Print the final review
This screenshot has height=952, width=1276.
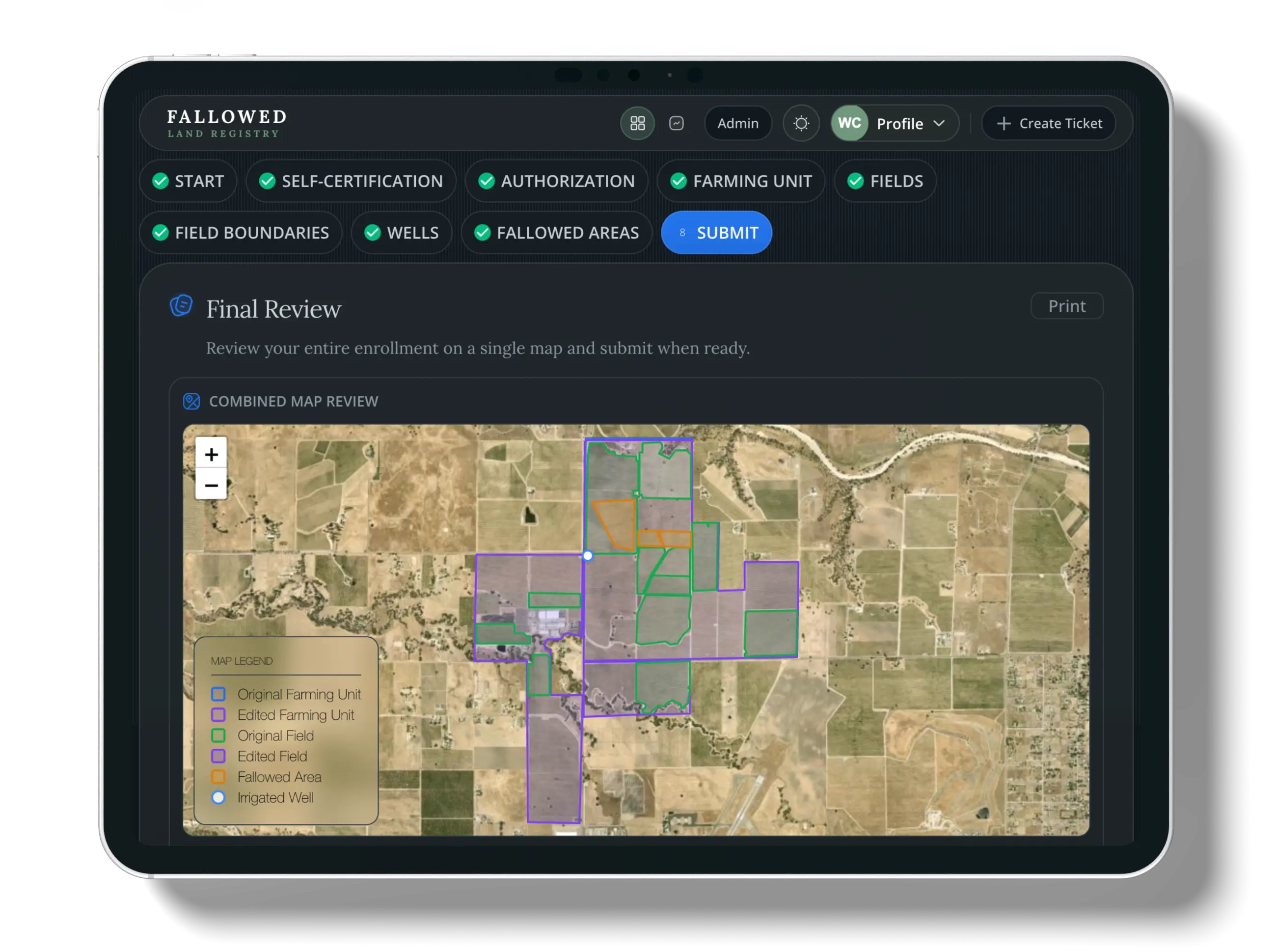(1066, 306)
